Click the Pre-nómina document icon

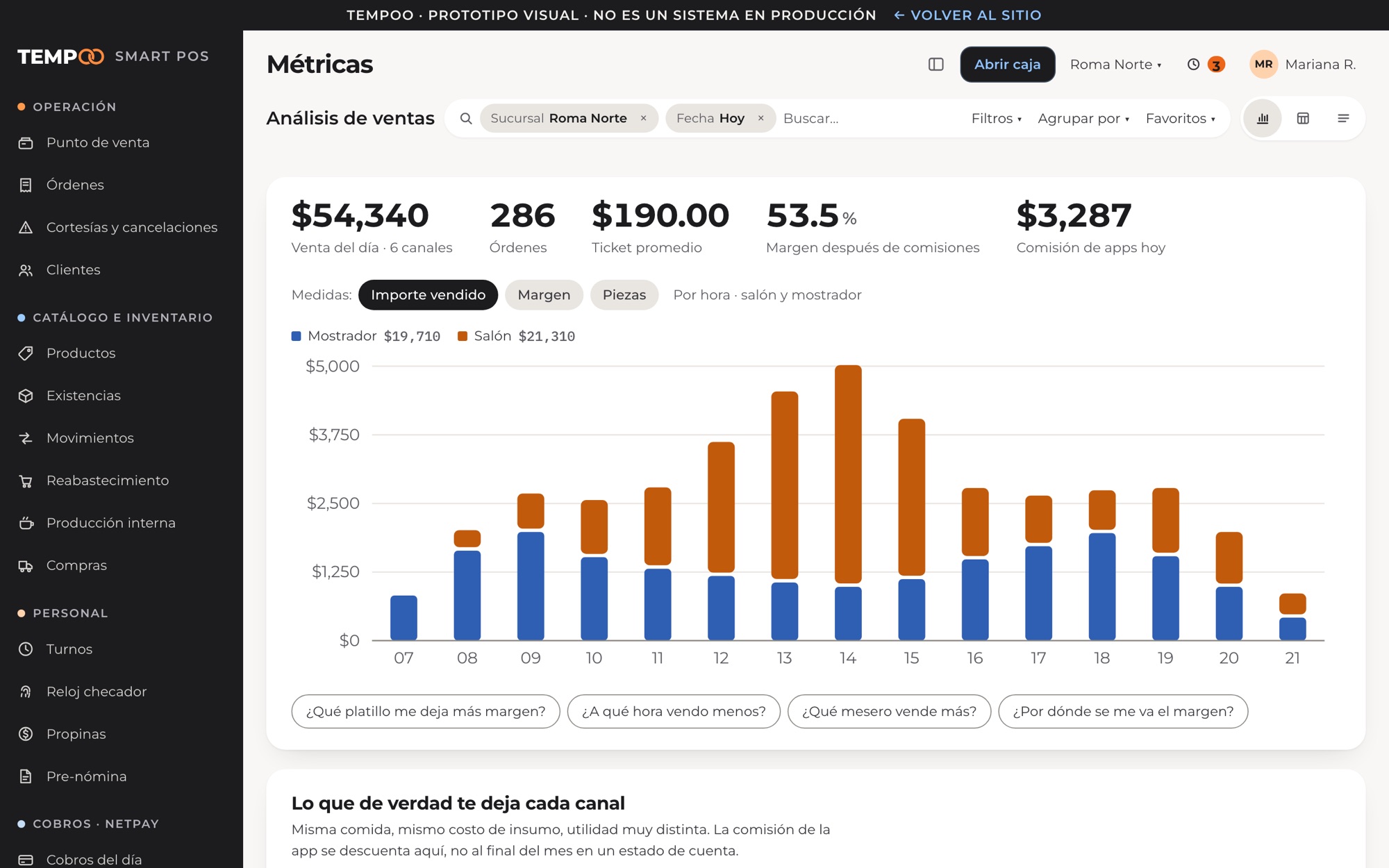26,776
